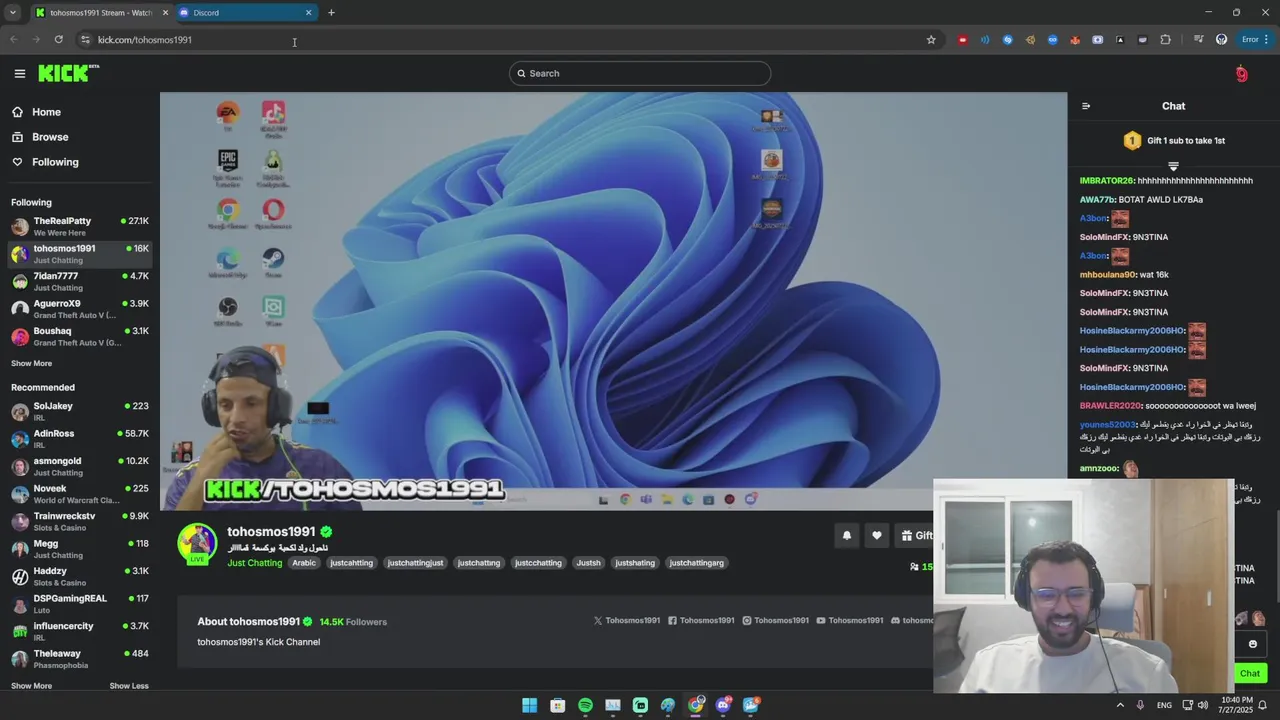Open asmongold recommended channel
Image resolution: width=1280 pixels, height=720 pixels.
point(80,466)
